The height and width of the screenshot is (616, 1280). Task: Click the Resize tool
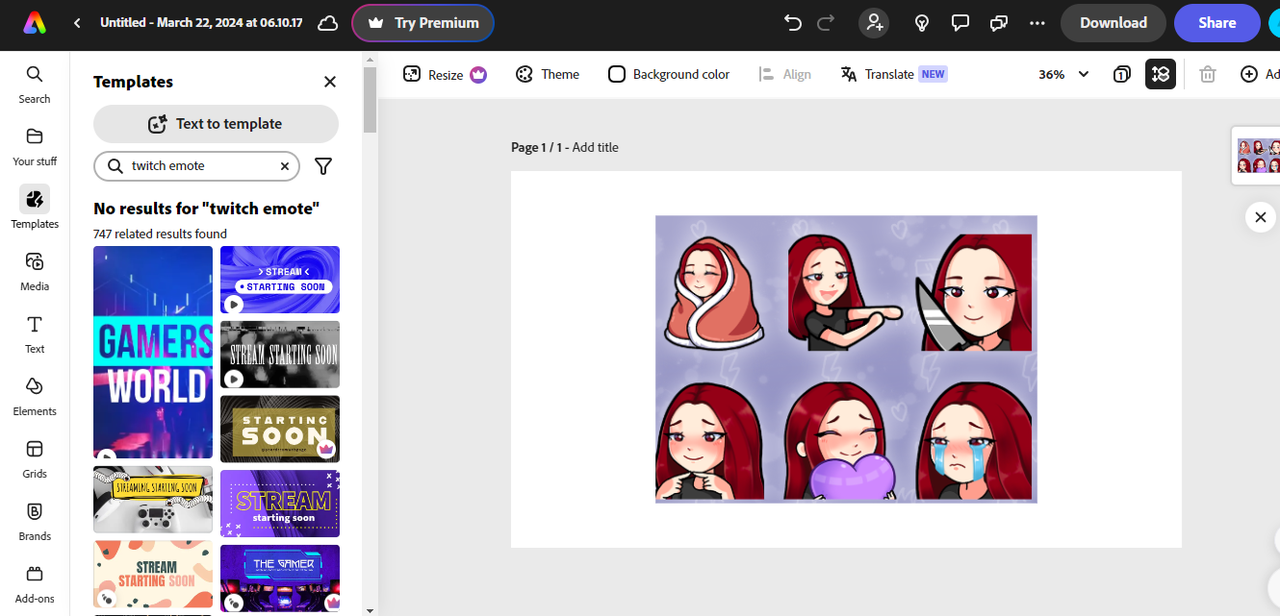pyautogui.click(x=445, y=74)
